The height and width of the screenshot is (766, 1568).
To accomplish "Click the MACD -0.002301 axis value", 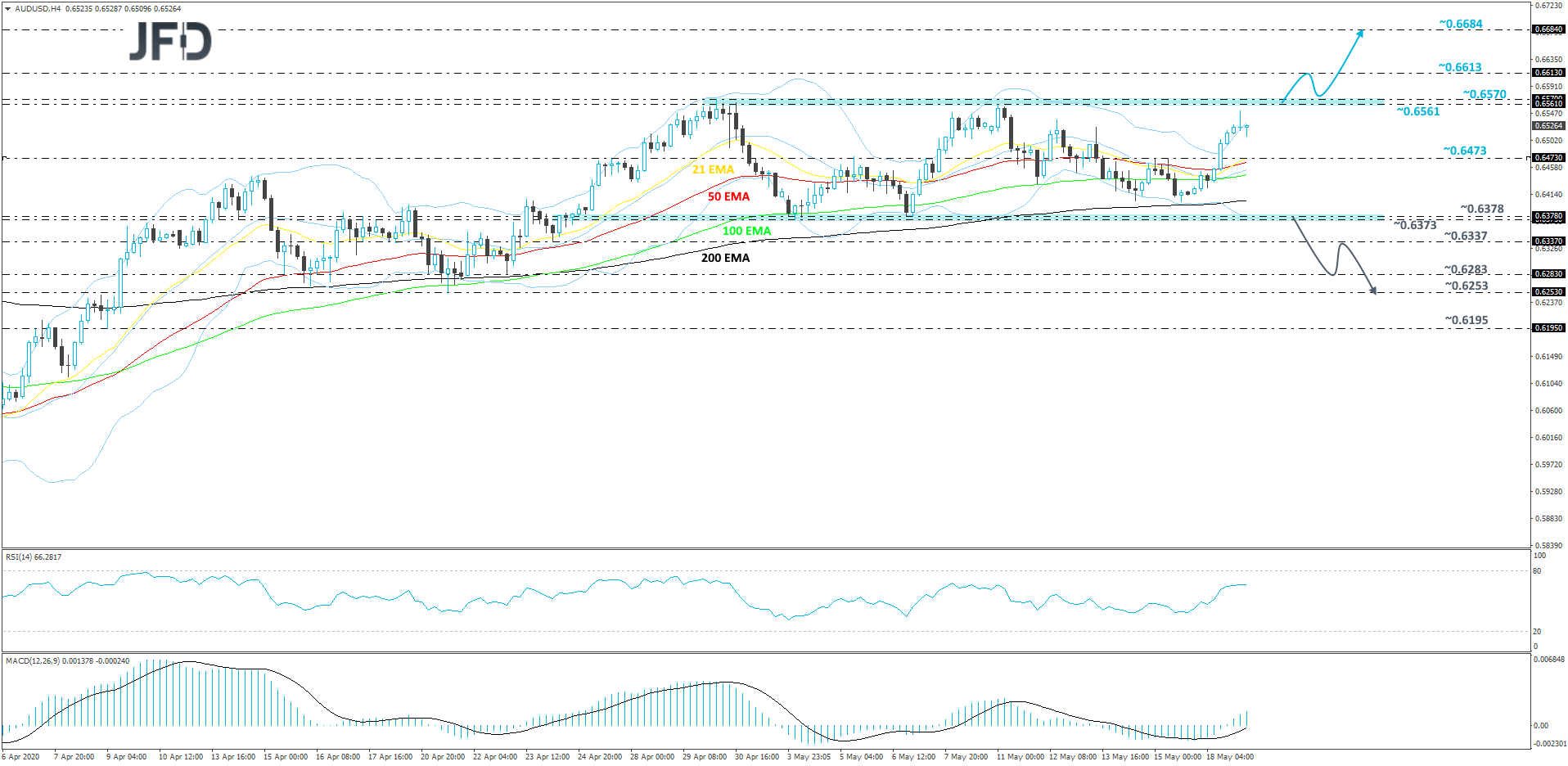I will [1551, 744].
